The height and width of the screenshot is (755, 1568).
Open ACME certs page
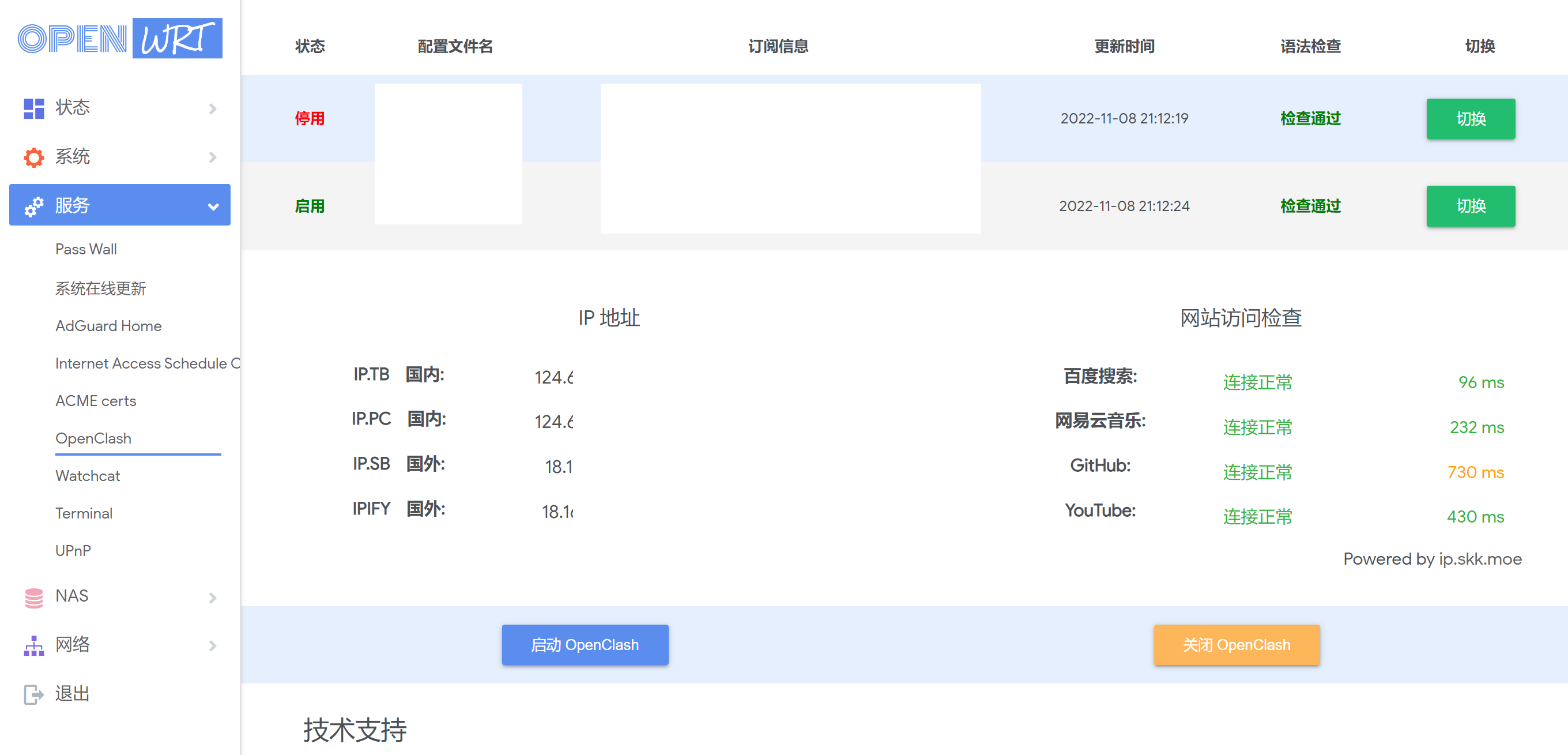(96, 401)
